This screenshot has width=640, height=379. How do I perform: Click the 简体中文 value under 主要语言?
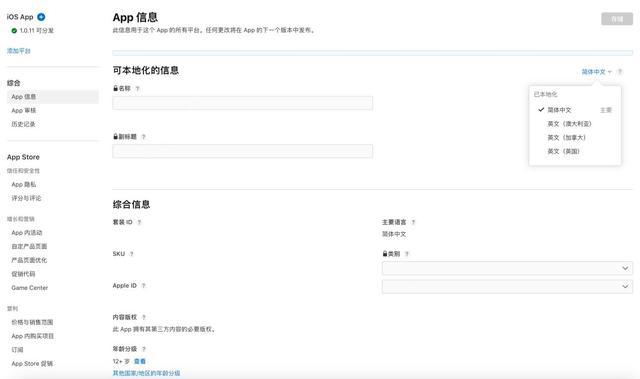394,234
